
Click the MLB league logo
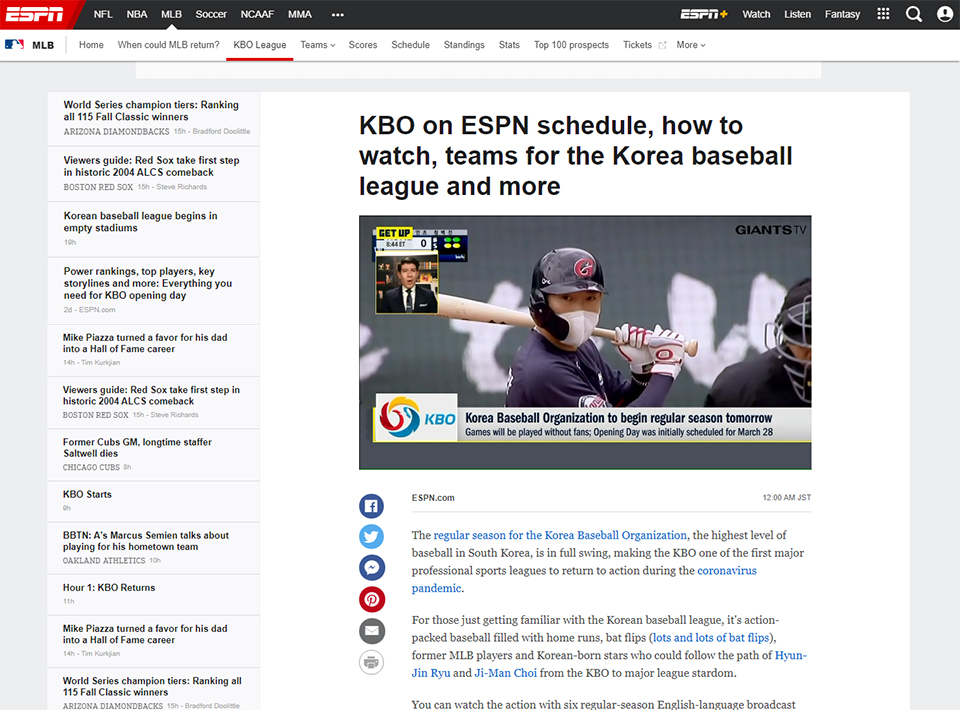[14, 44]
